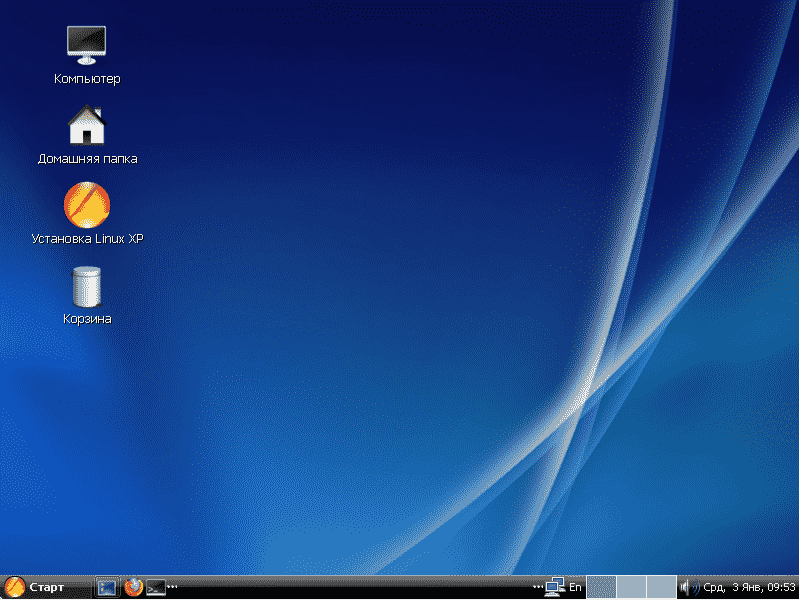This screenshot has height=600, width=799.
Task: Launch the terminal from the quick launch bar
Action: tap(155, 588)
